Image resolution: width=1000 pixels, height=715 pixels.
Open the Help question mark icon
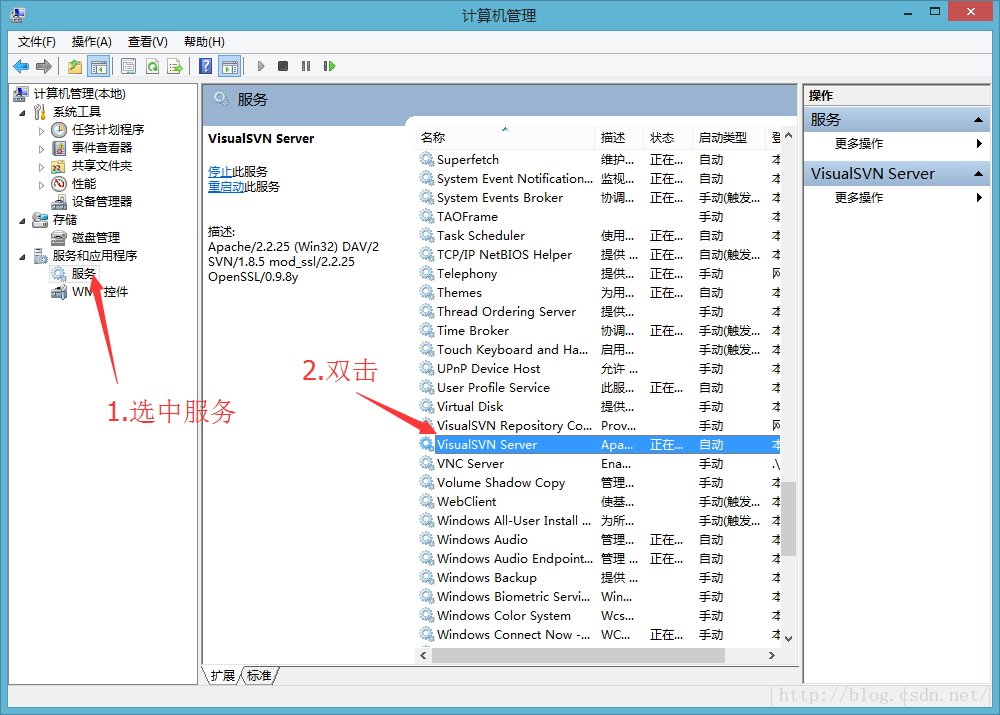click(x=205, y=66)
